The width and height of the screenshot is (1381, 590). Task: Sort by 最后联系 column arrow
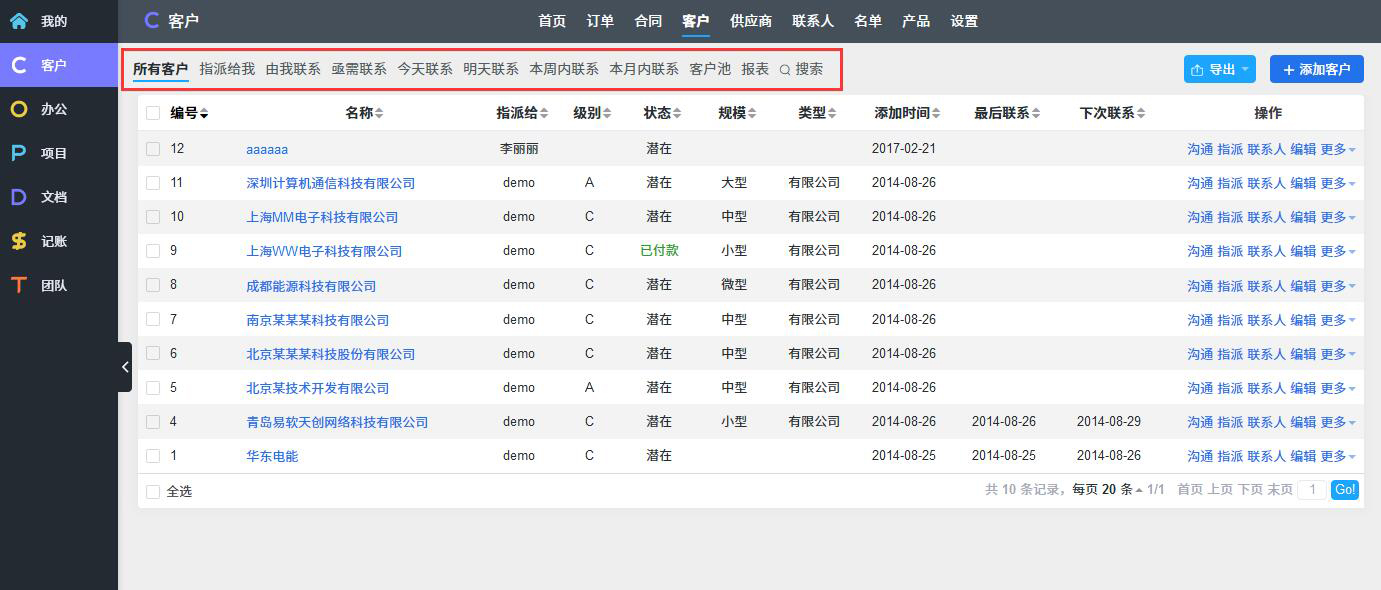[1036, 114]
